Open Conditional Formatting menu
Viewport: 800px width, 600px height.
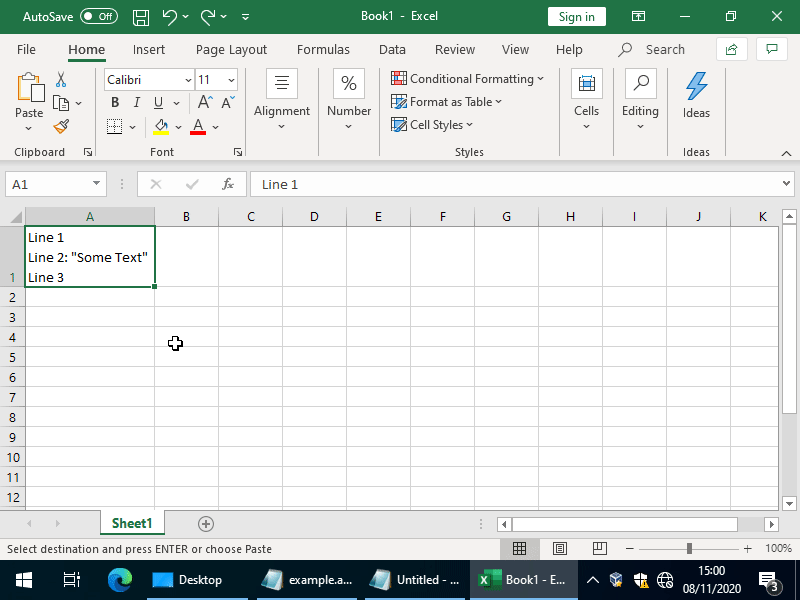pos(467,79)
